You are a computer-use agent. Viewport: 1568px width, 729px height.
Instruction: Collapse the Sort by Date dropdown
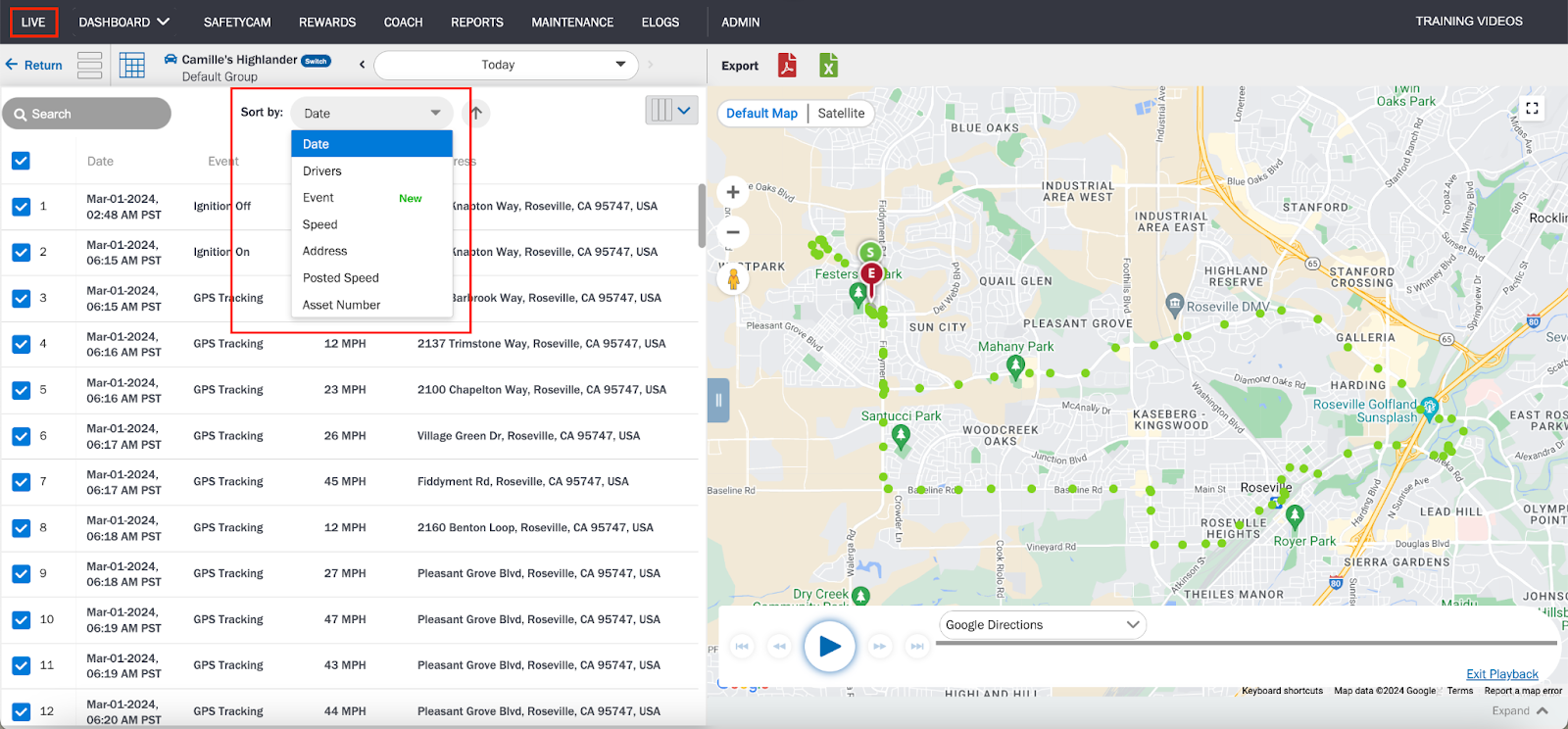pos(371,113)
